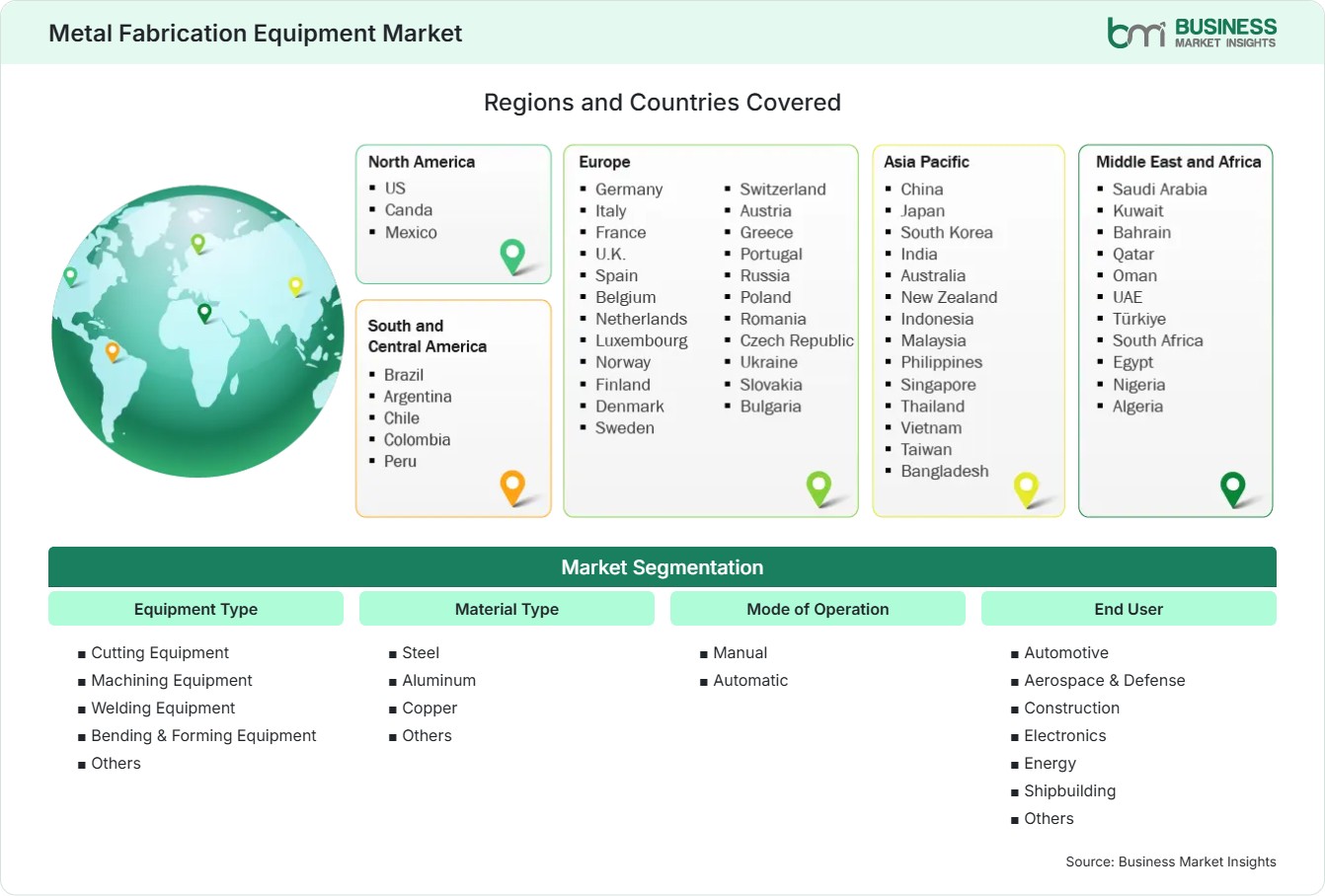
Task: Click 'Algeria' in Middle East list
Action: 1138,407
